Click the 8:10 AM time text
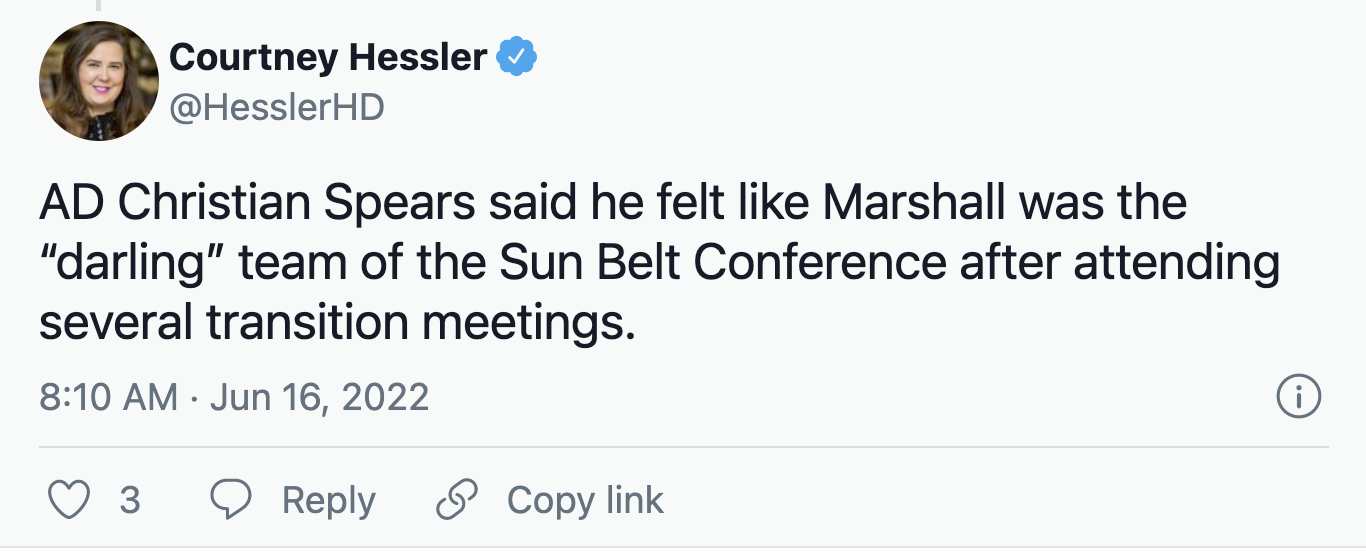This screenshot has height=556, width=1366. click(108, 398)
